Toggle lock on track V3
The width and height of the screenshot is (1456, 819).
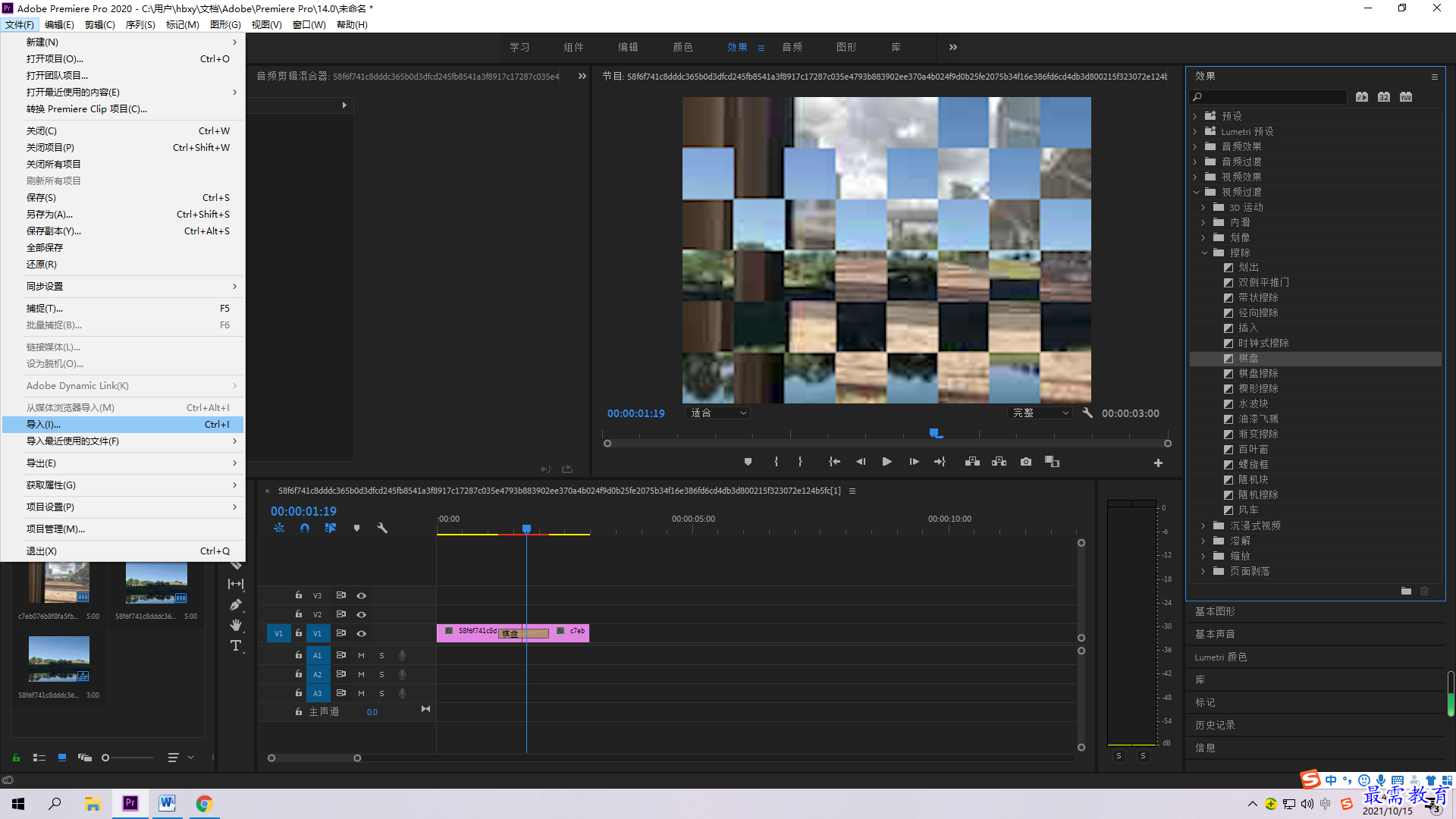[x=299, y=595]
